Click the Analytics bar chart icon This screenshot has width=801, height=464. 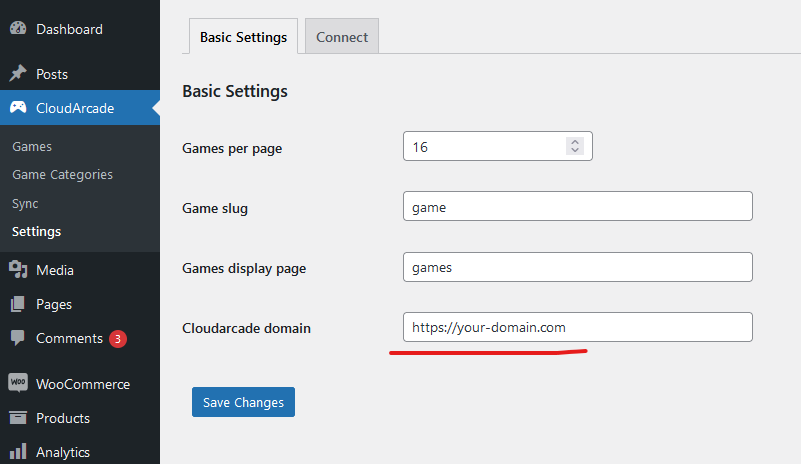click(18, 452)
